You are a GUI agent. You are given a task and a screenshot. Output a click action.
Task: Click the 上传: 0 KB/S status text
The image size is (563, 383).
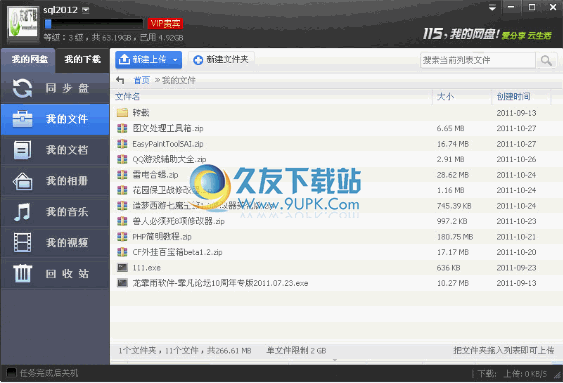525,374
